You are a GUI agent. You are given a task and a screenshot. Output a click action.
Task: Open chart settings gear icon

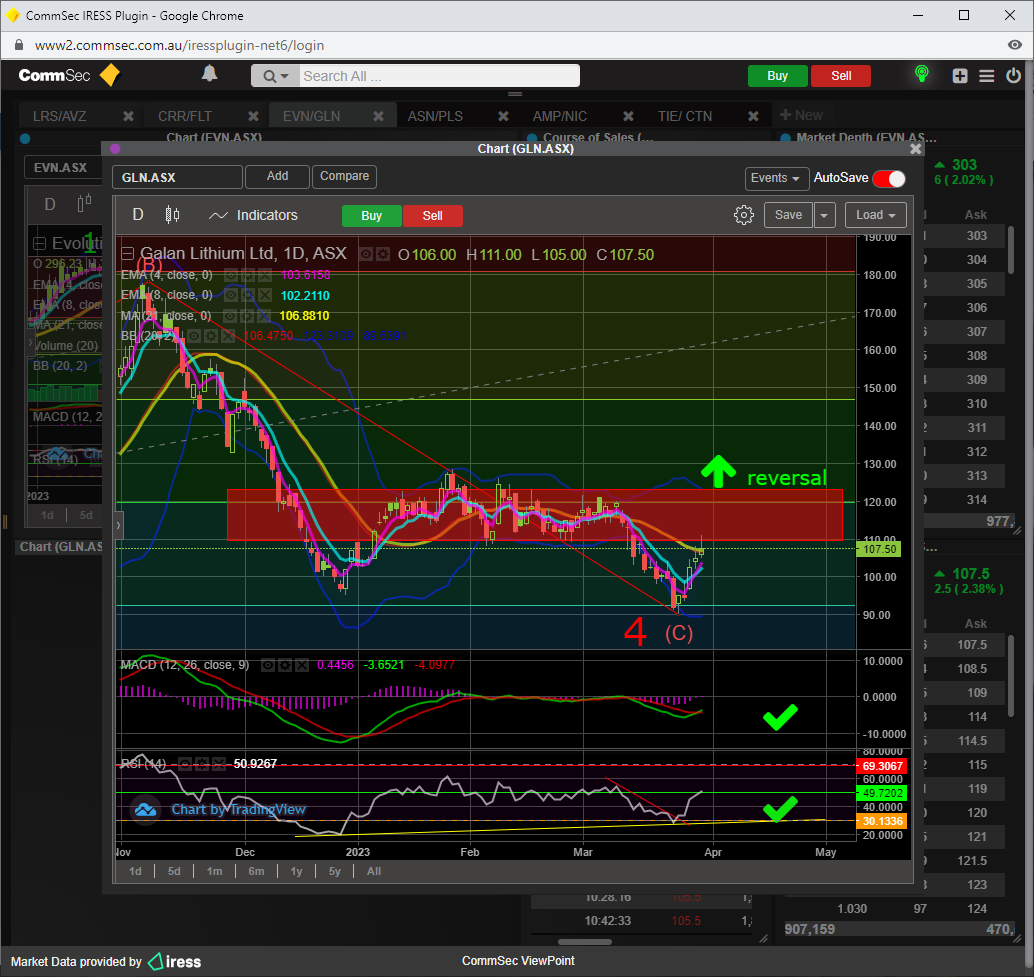tap(744, 215)
